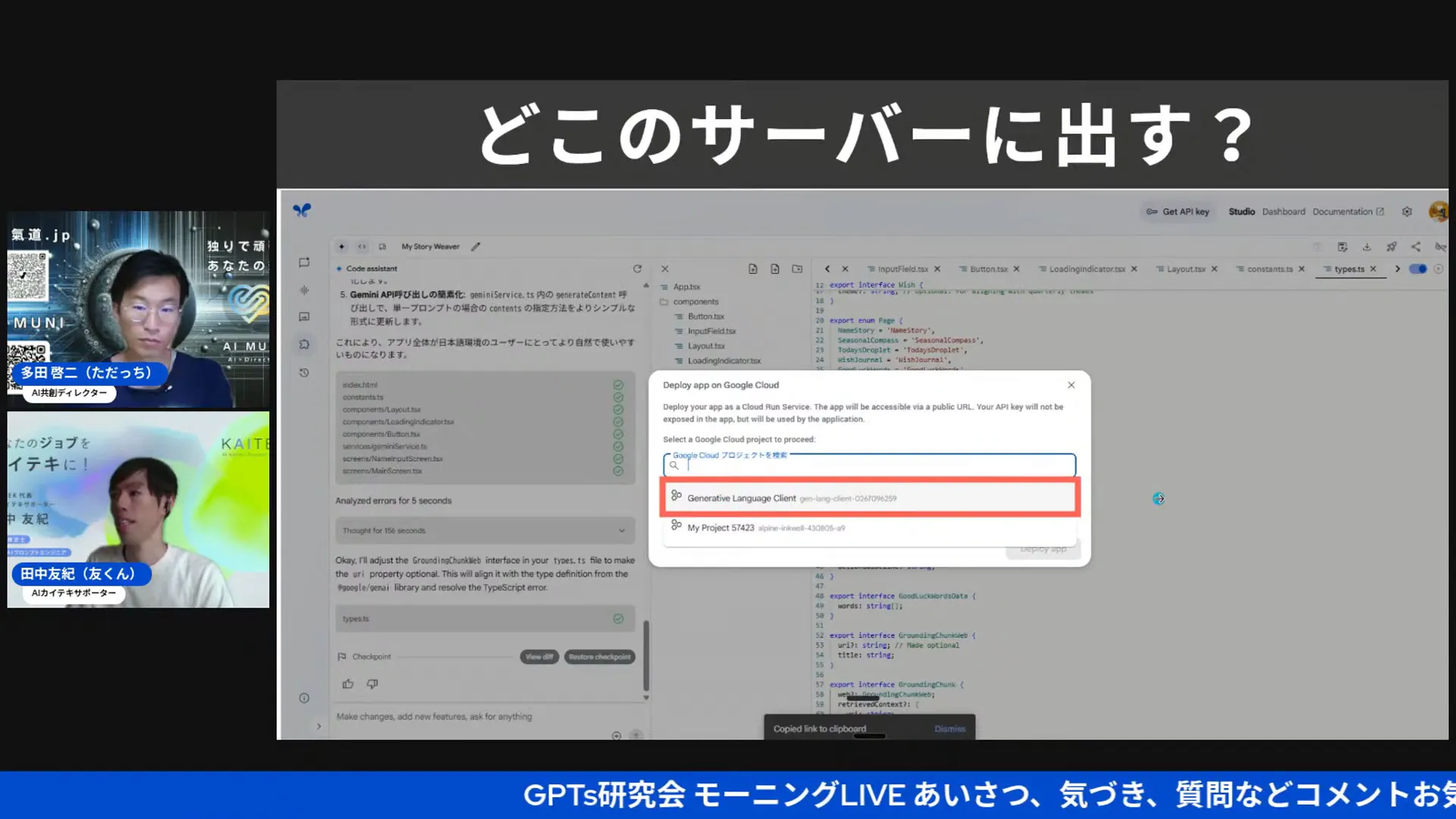Select the types.ts tab
This screenshot has height=819, width=1456.
point(1348,269)
